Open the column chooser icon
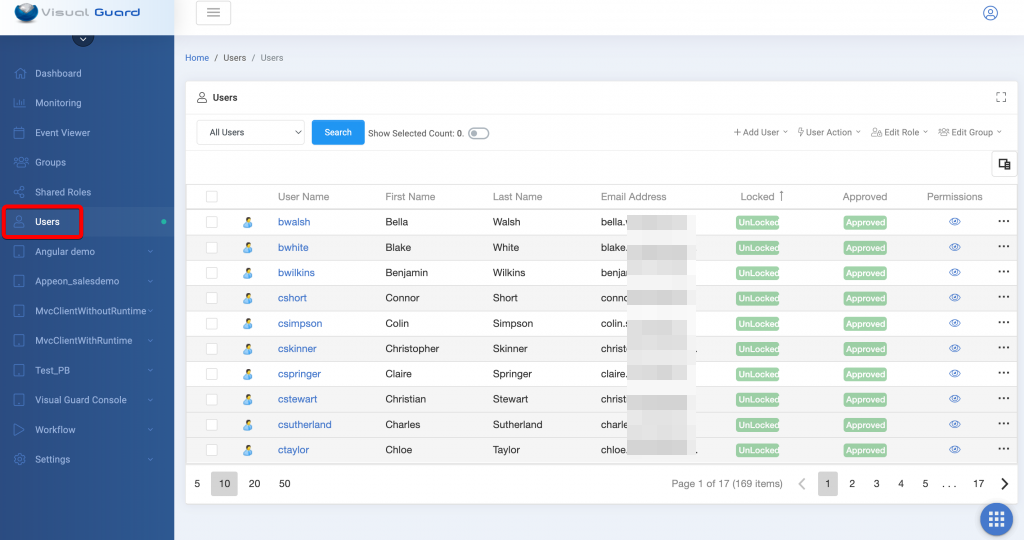The width and height of the screenshot is (1024, 540). coord(1004,164)
